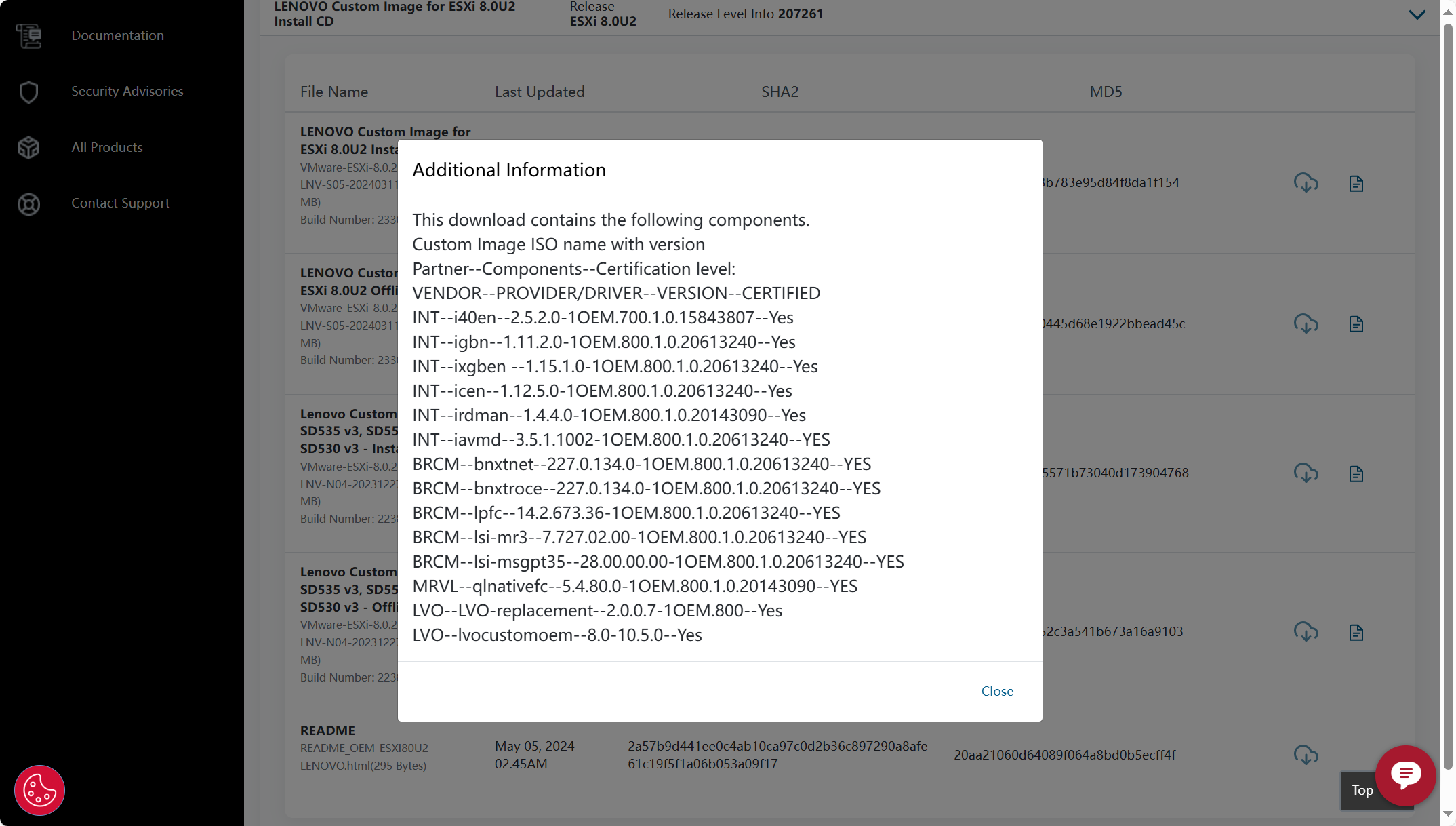This screenshot has width=1456, height=826.
Task: Click the Documentation icon
Action: pyautogui.click(x=28, y=35)
